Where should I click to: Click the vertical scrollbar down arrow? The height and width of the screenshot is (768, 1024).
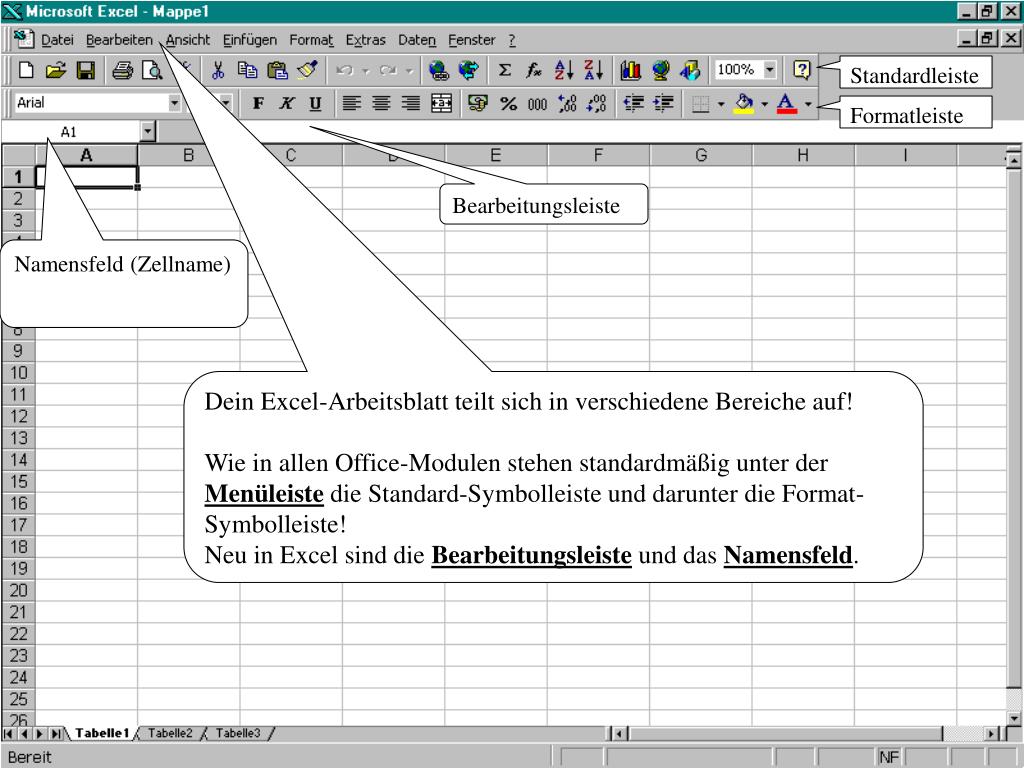[1014, 718]
